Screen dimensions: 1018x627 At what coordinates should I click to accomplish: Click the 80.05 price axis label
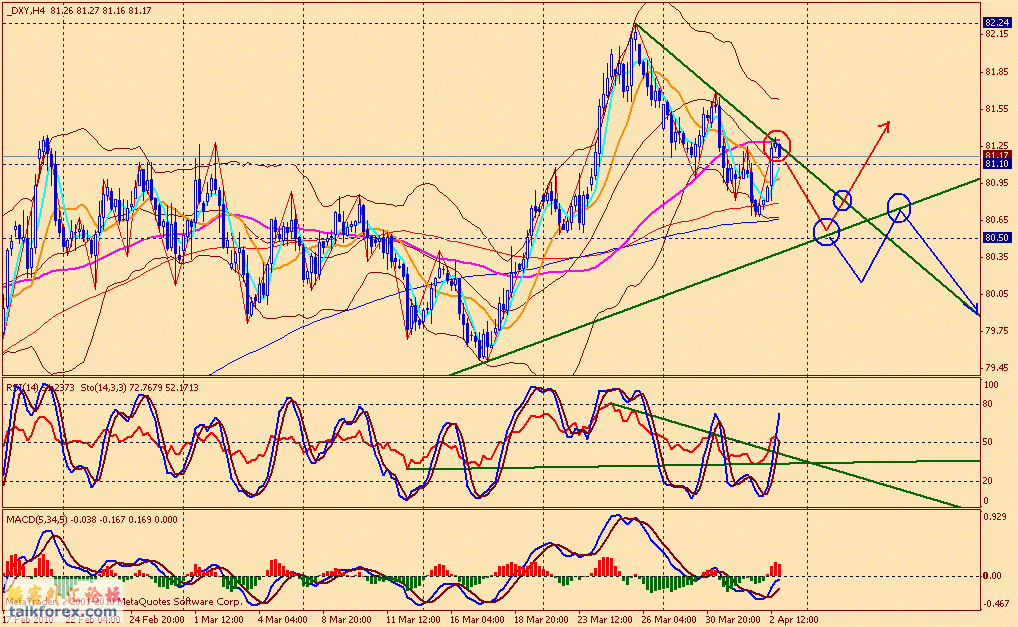[997, 294]
